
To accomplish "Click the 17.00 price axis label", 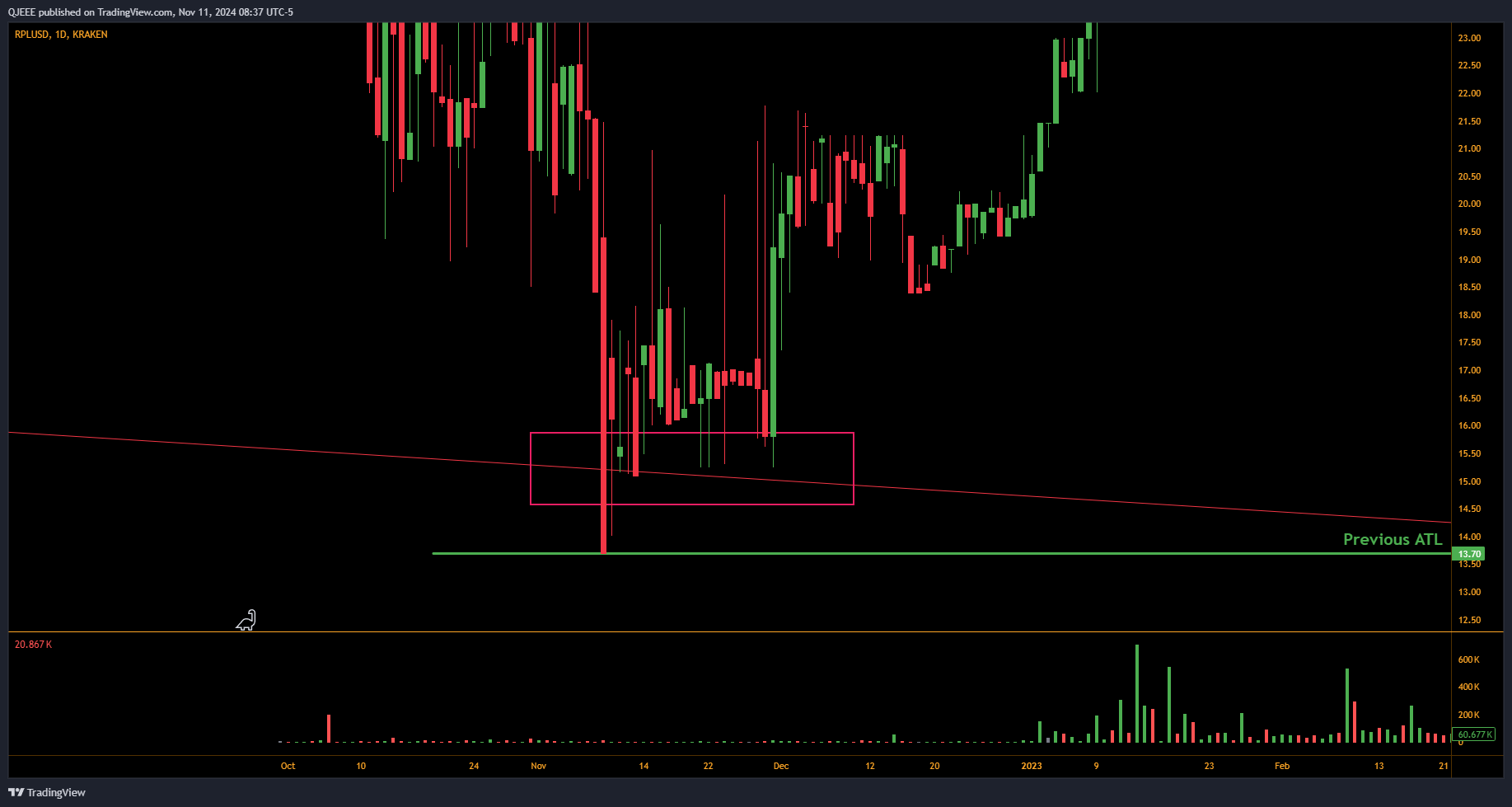I will 1469,370.
